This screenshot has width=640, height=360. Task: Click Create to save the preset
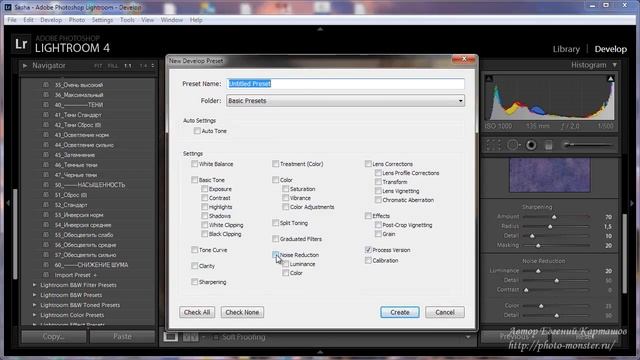click(400, 312)
